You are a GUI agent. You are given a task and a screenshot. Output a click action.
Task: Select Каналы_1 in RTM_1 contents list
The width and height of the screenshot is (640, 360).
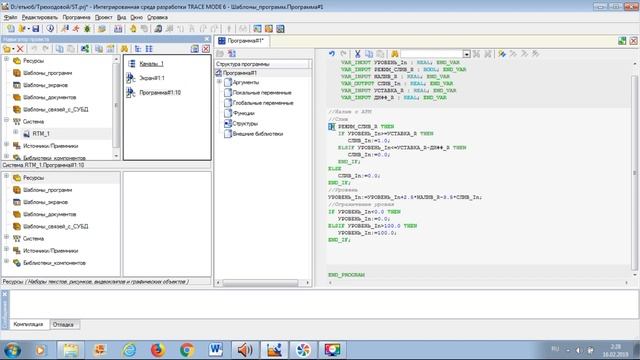point(151,64)
